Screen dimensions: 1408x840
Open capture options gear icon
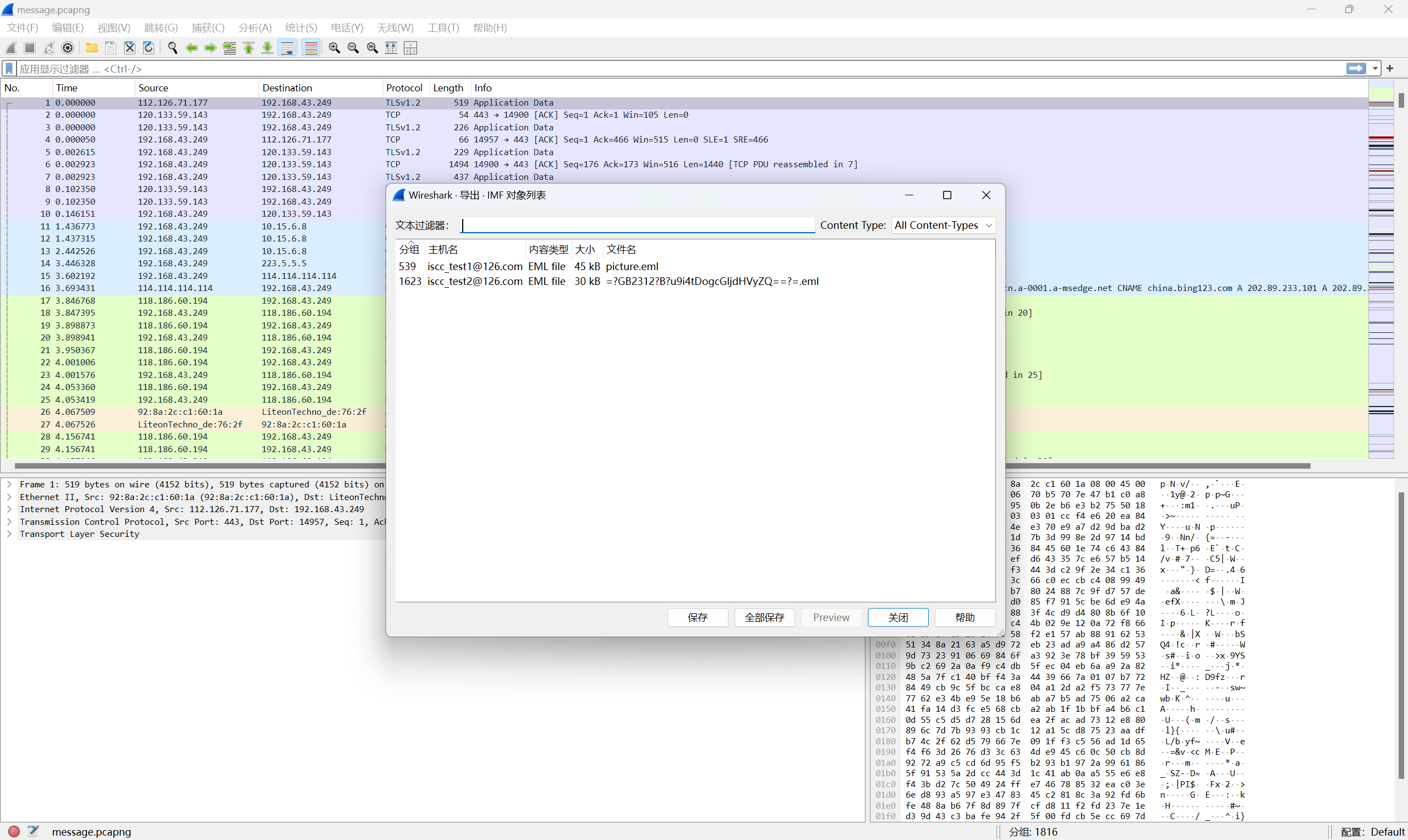pyautogui.click(x=68, y=48)
